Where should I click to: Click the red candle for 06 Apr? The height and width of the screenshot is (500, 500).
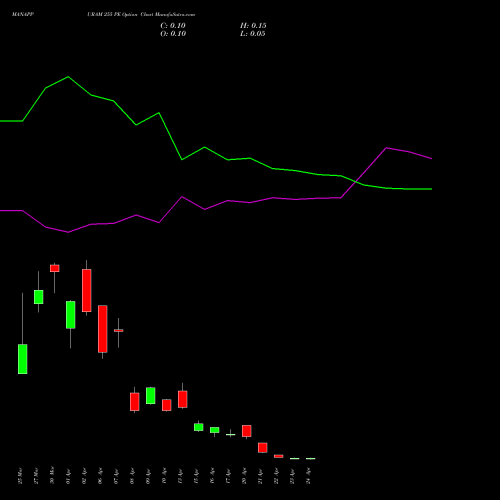[103, 329]
